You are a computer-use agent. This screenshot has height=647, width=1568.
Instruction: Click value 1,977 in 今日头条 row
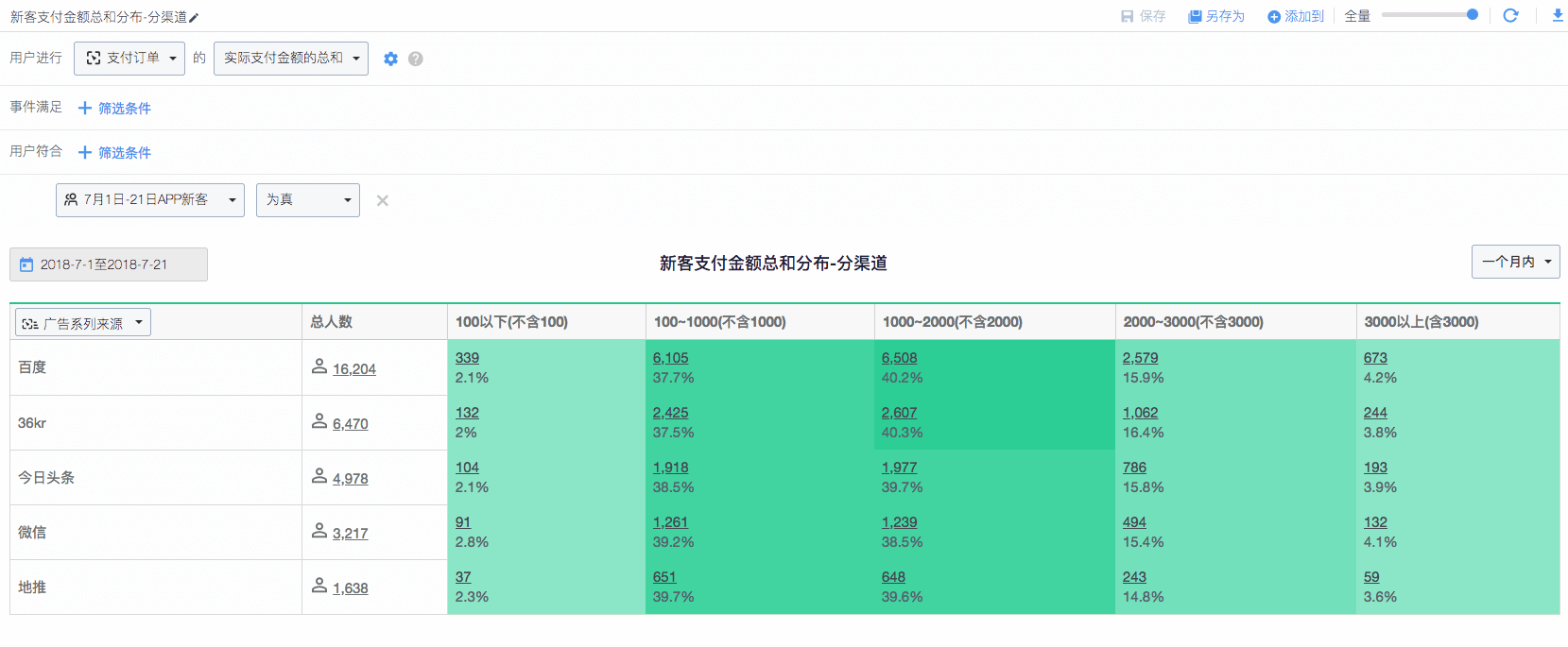point(900,468)
